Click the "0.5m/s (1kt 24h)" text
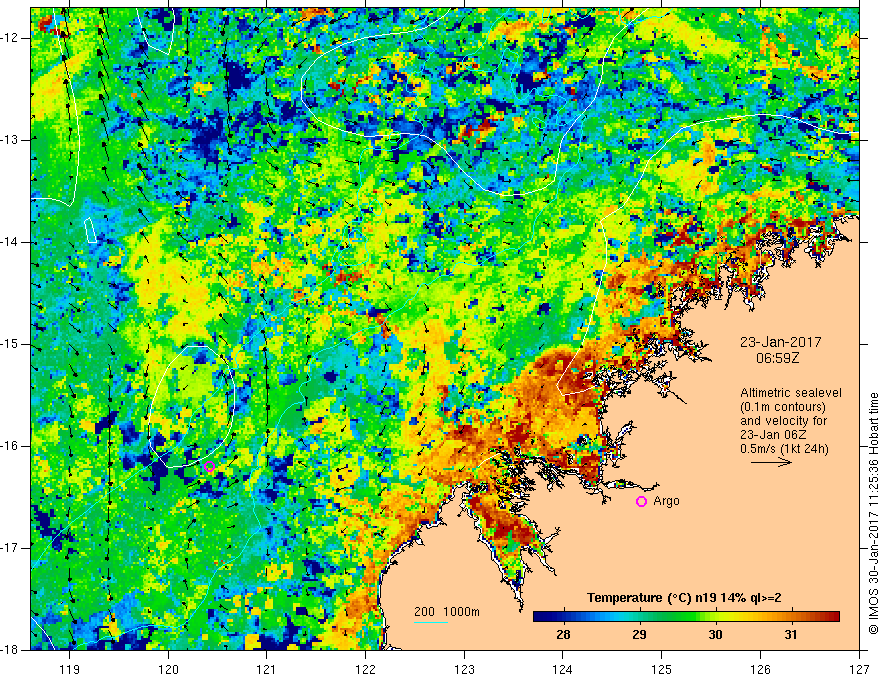The image size is (880, 680). tap(784, 449)
